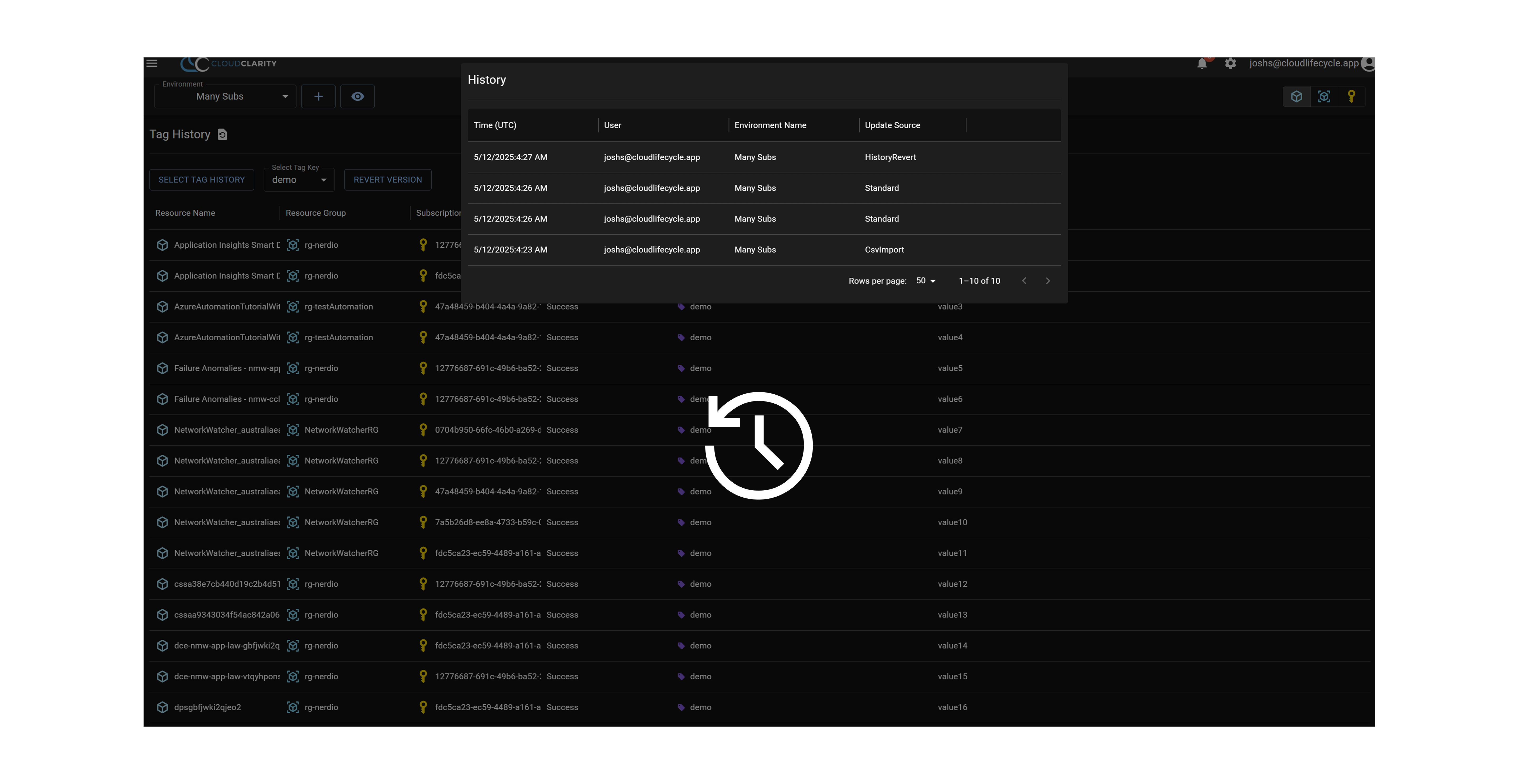
Task: Click key icon in value12 row
Action: (422, 584)
